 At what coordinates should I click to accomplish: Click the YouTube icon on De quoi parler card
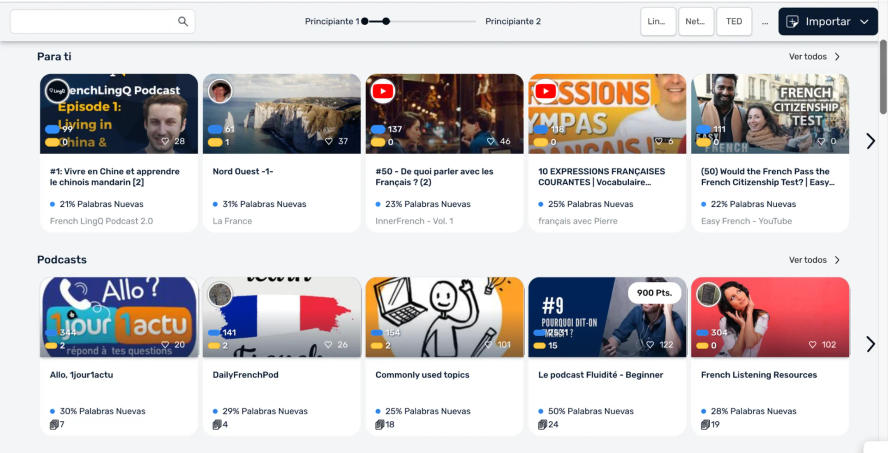[383, 91]
